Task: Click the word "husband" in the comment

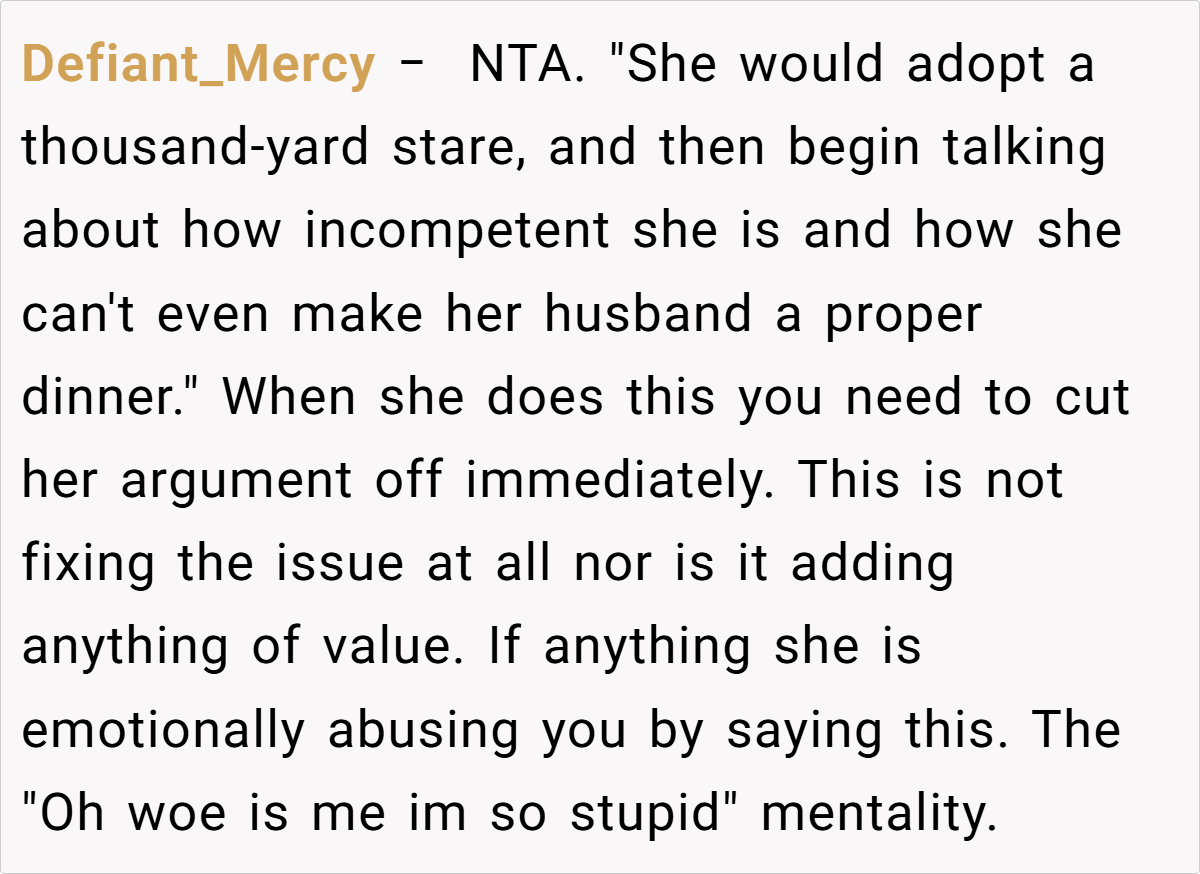Action: click(647, 315)
